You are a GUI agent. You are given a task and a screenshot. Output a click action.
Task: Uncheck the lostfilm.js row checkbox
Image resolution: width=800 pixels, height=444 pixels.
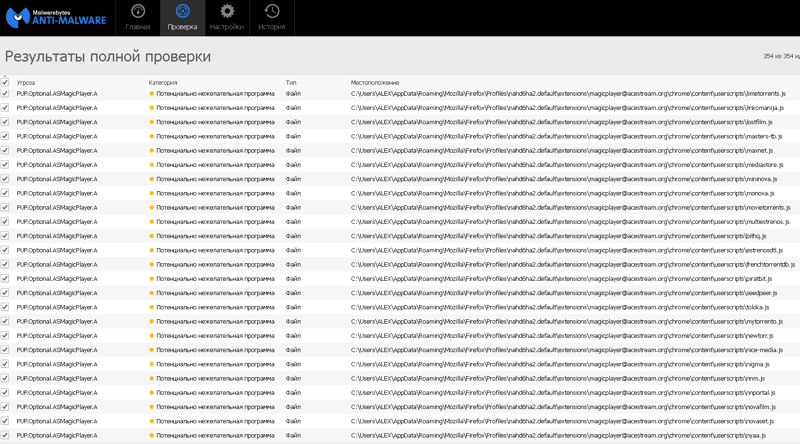coord(5,122)
